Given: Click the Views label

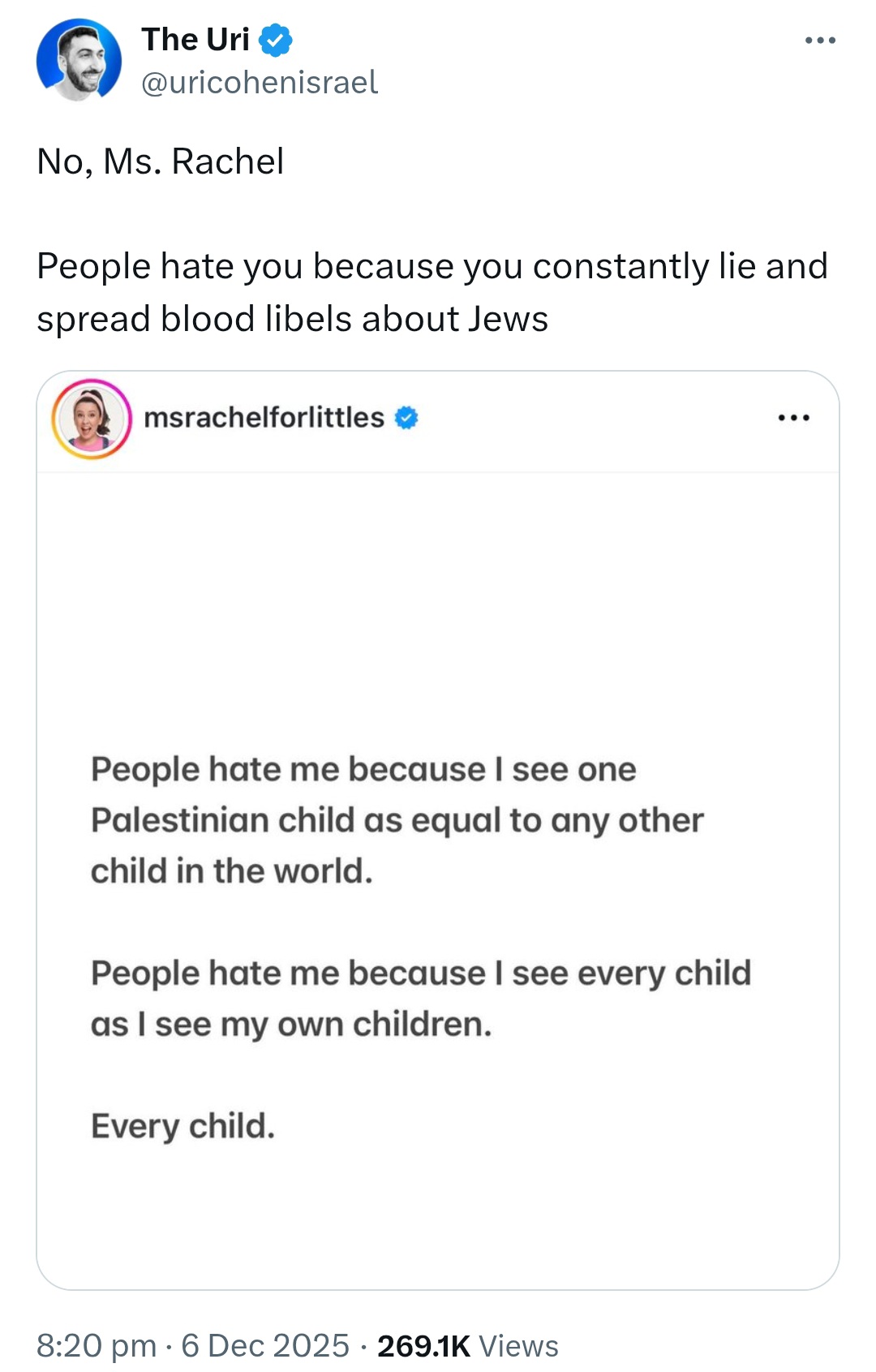Looking at the screenshot, I should click(x=519, y=1345).
